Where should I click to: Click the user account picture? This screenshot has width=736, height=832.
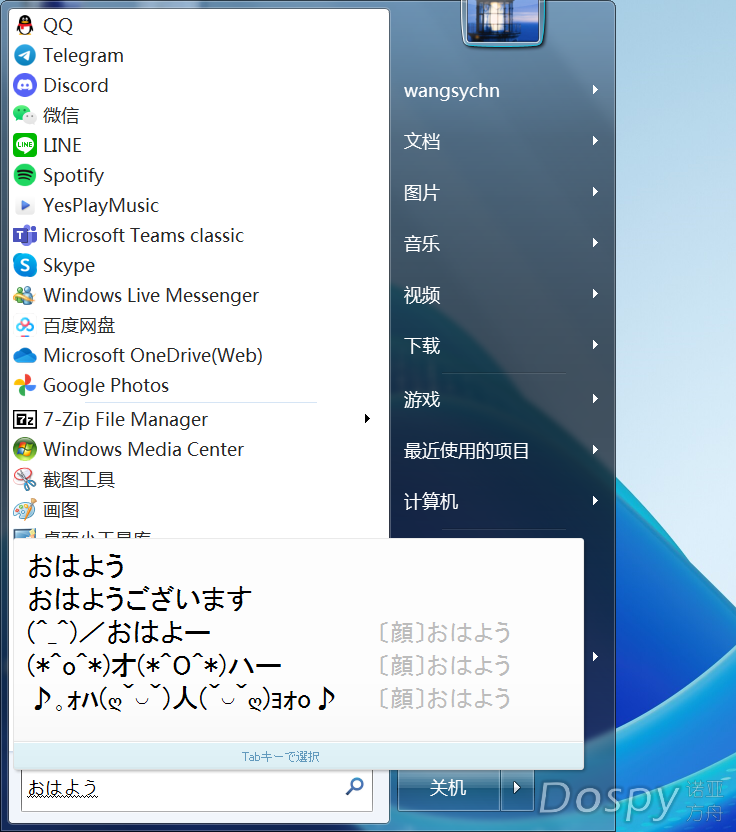tap(502, 21)
